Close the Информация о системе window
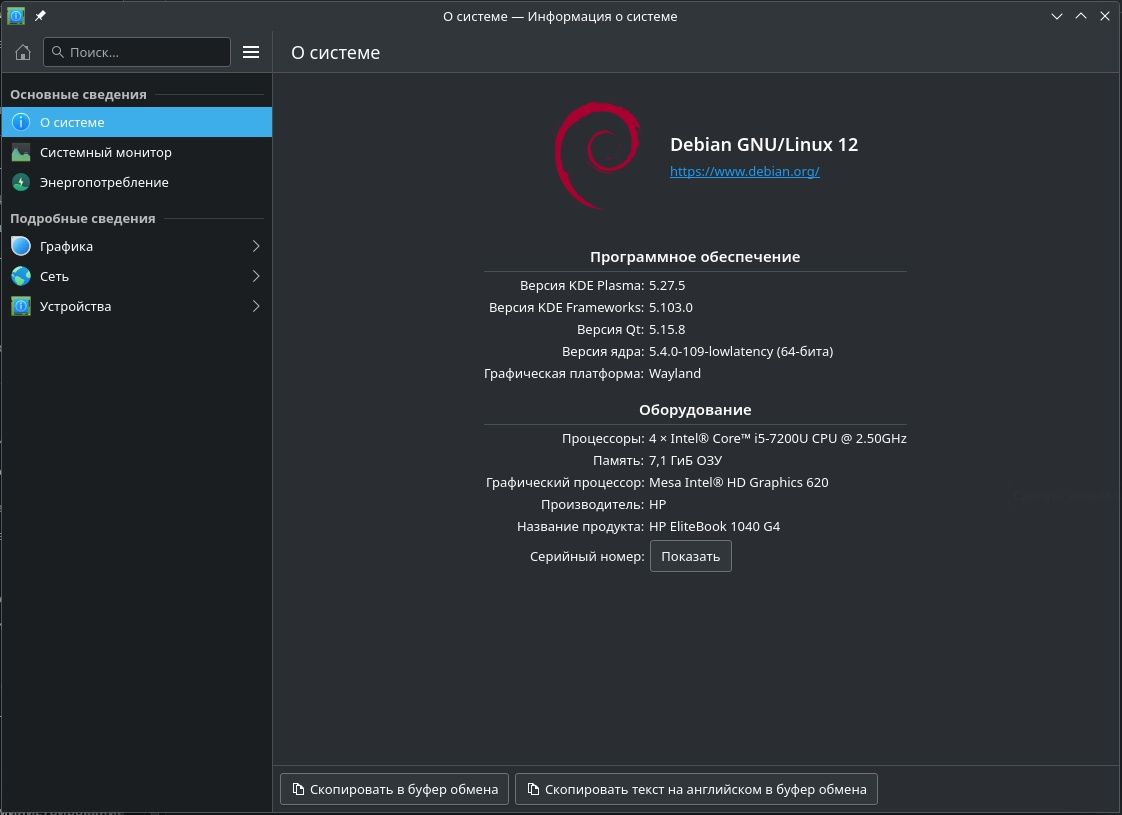1122x815 pixels. click(x=1105, y=16)
